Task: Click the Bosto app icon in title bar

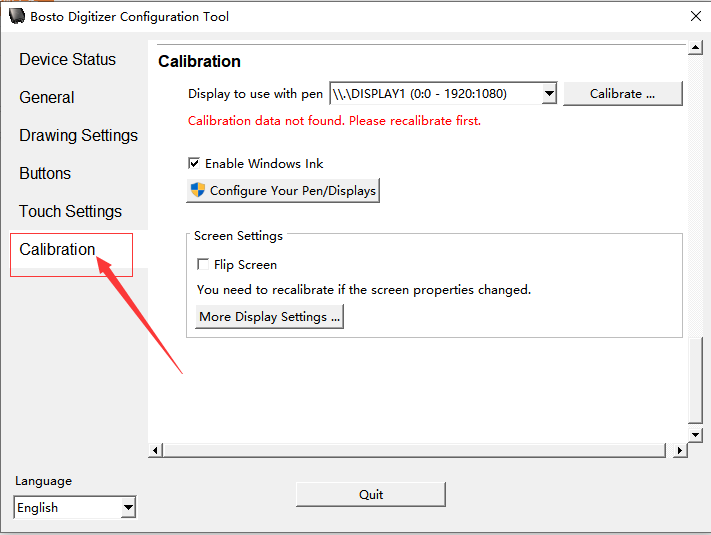Action: coord(17,16)
